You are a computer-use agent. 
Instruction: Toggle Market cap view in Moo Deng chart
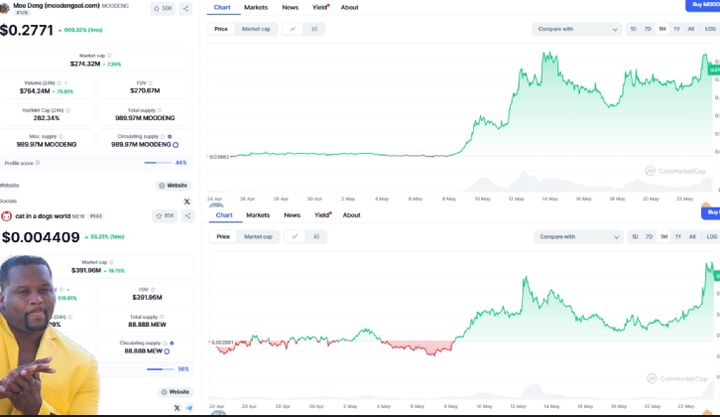click(256, 29)
